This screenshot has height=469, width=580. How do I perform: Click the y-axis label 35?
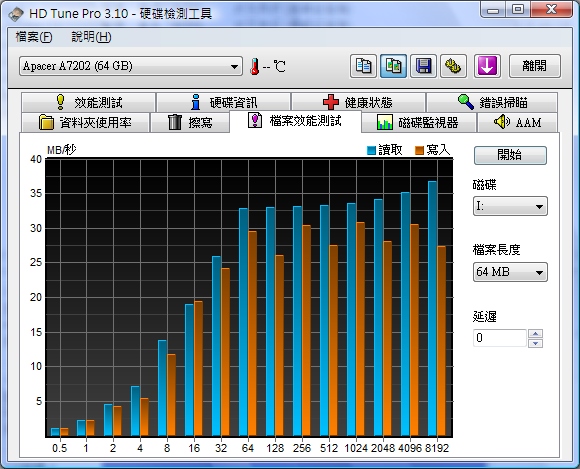click(x=36, y=193)
